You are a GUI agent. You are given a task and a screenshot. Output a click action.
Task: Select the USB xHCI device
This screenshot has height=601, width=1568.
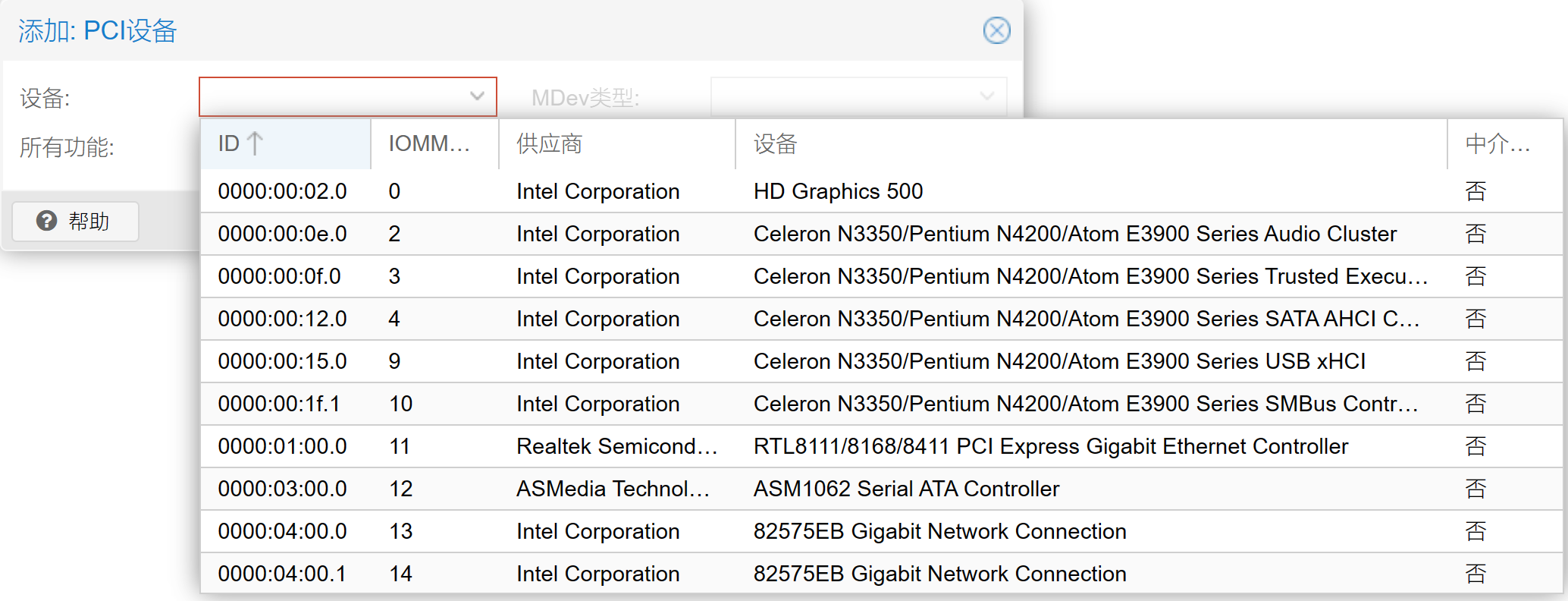click(1058, 361)
